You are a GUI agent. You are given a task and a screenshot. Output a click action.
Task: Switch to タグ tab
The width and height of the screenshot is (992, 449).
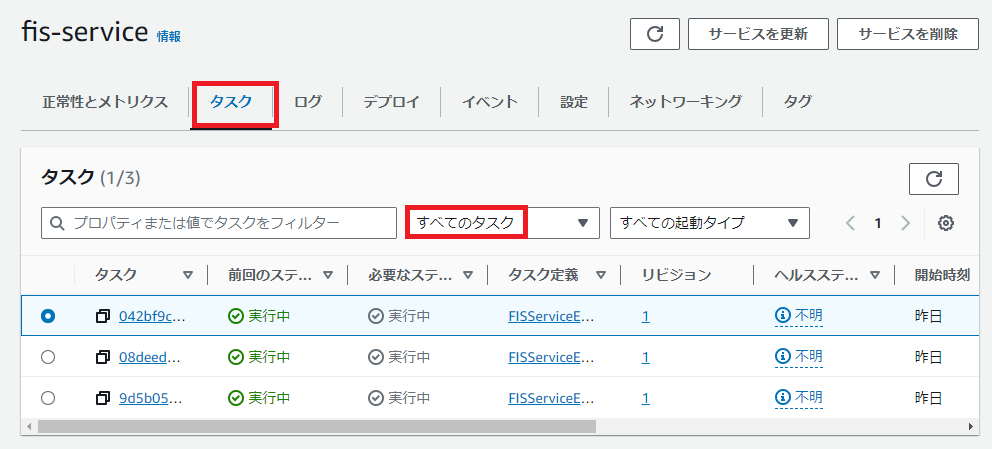797,102
